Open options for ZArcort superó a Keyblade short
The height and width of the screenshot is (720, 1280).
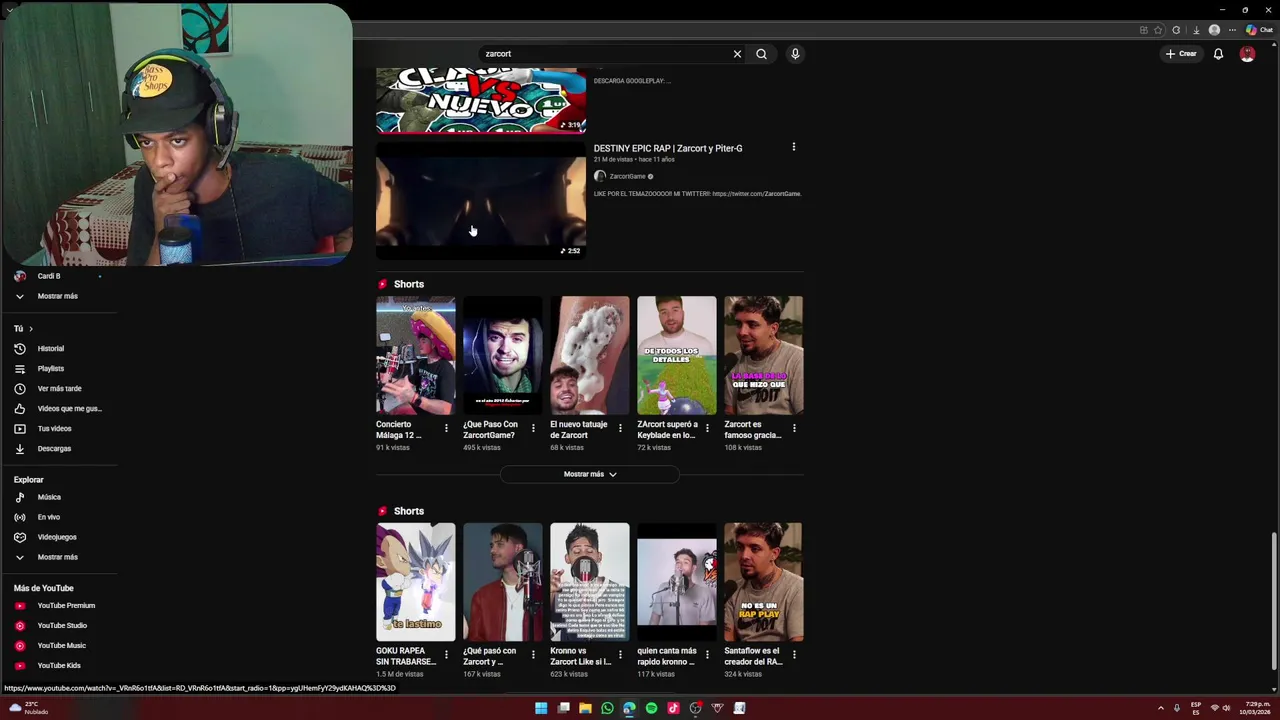point(707,428)
